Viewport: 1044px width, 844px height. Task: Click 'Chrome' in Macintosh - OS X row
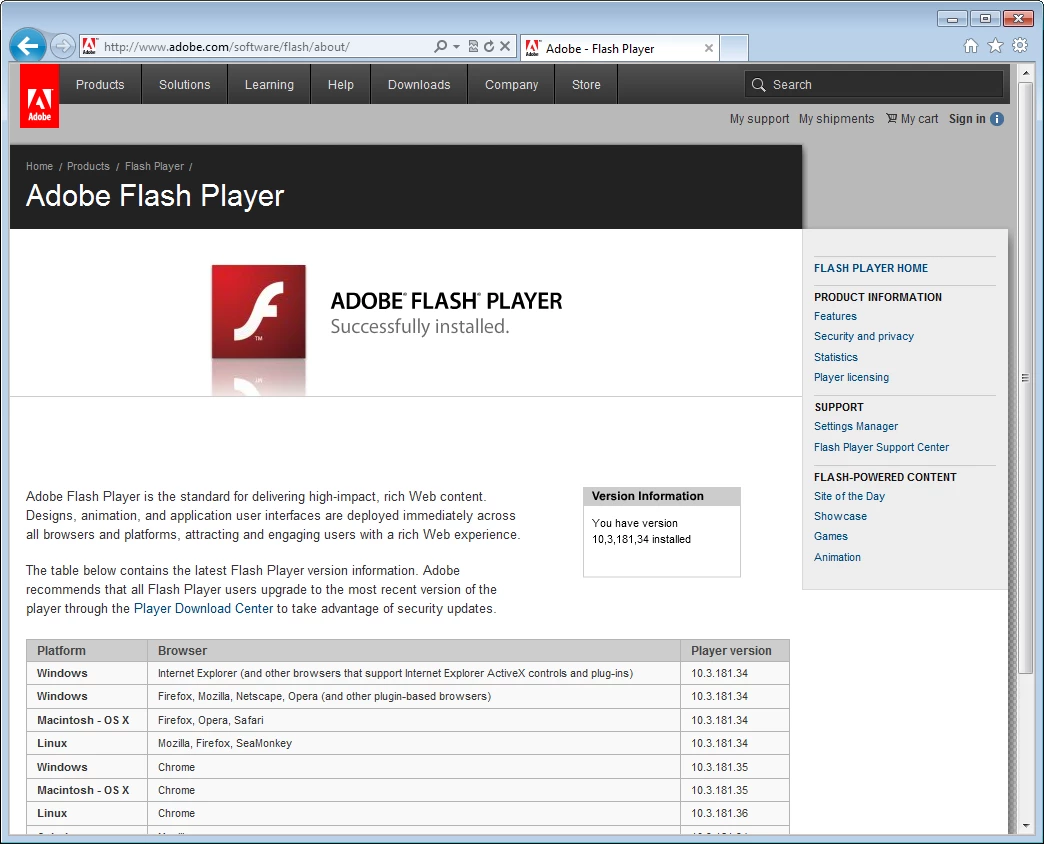tap(176, 790)
